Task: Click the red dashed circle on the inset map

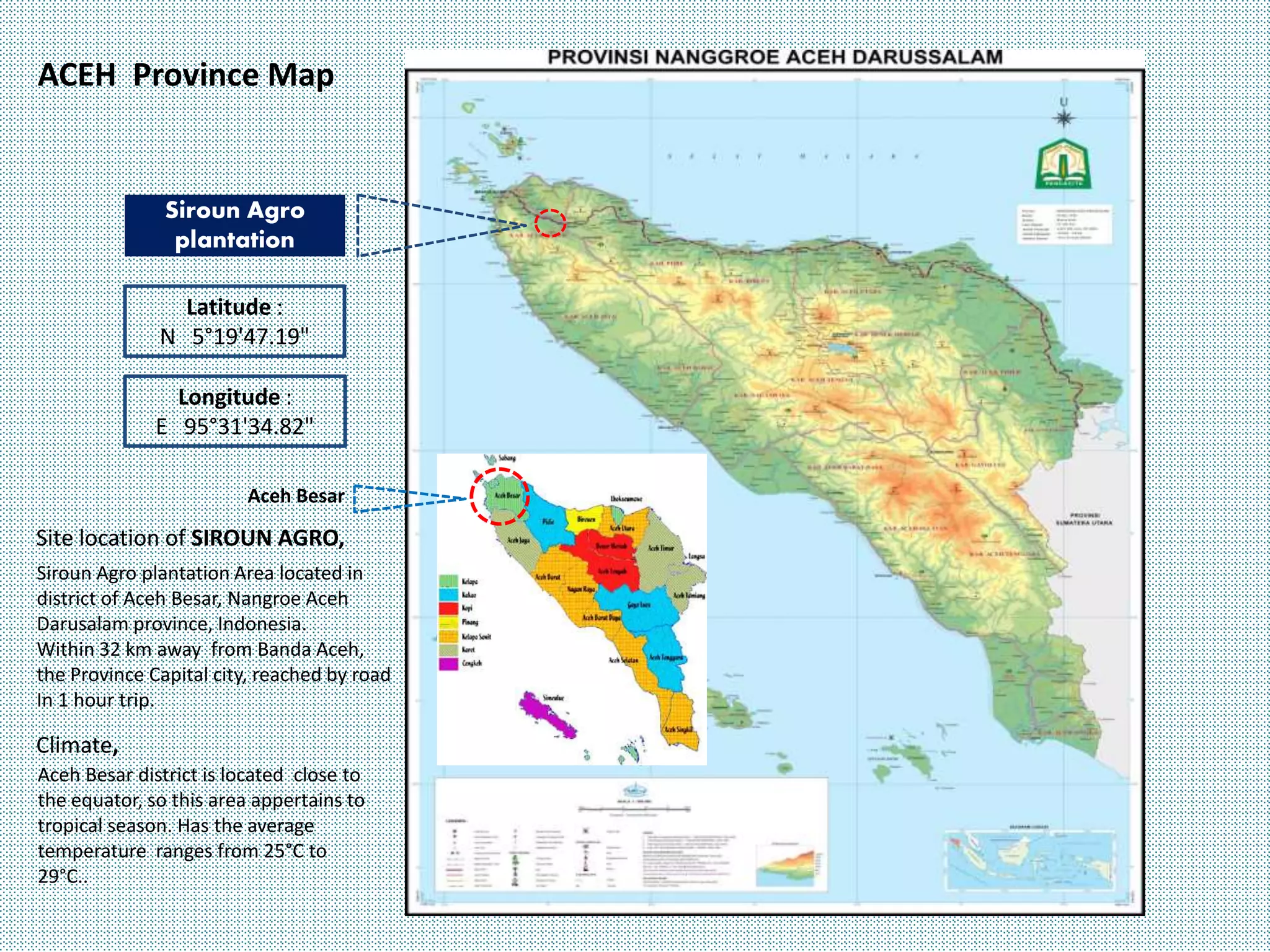Action: (x=499, y=496)
